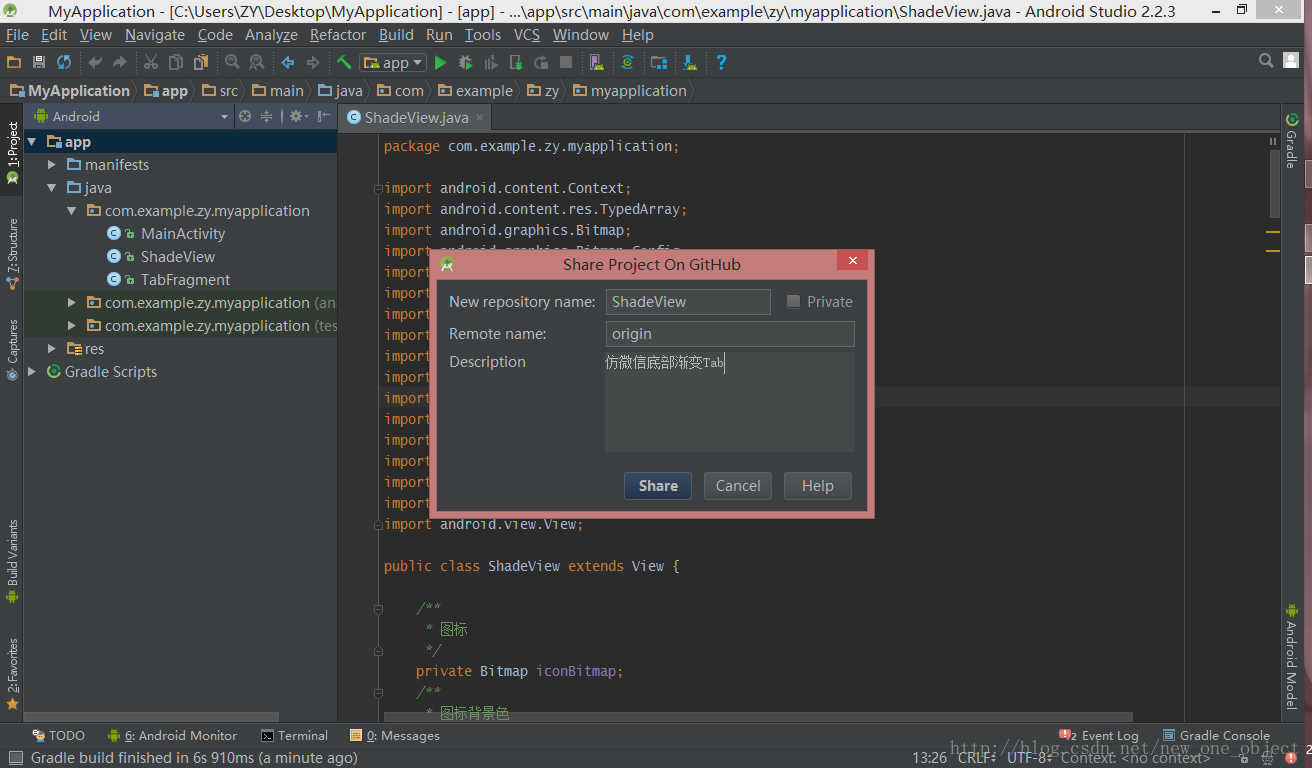
Task: Click the Redo toolbar icon
Action: [x=120, y=62]
